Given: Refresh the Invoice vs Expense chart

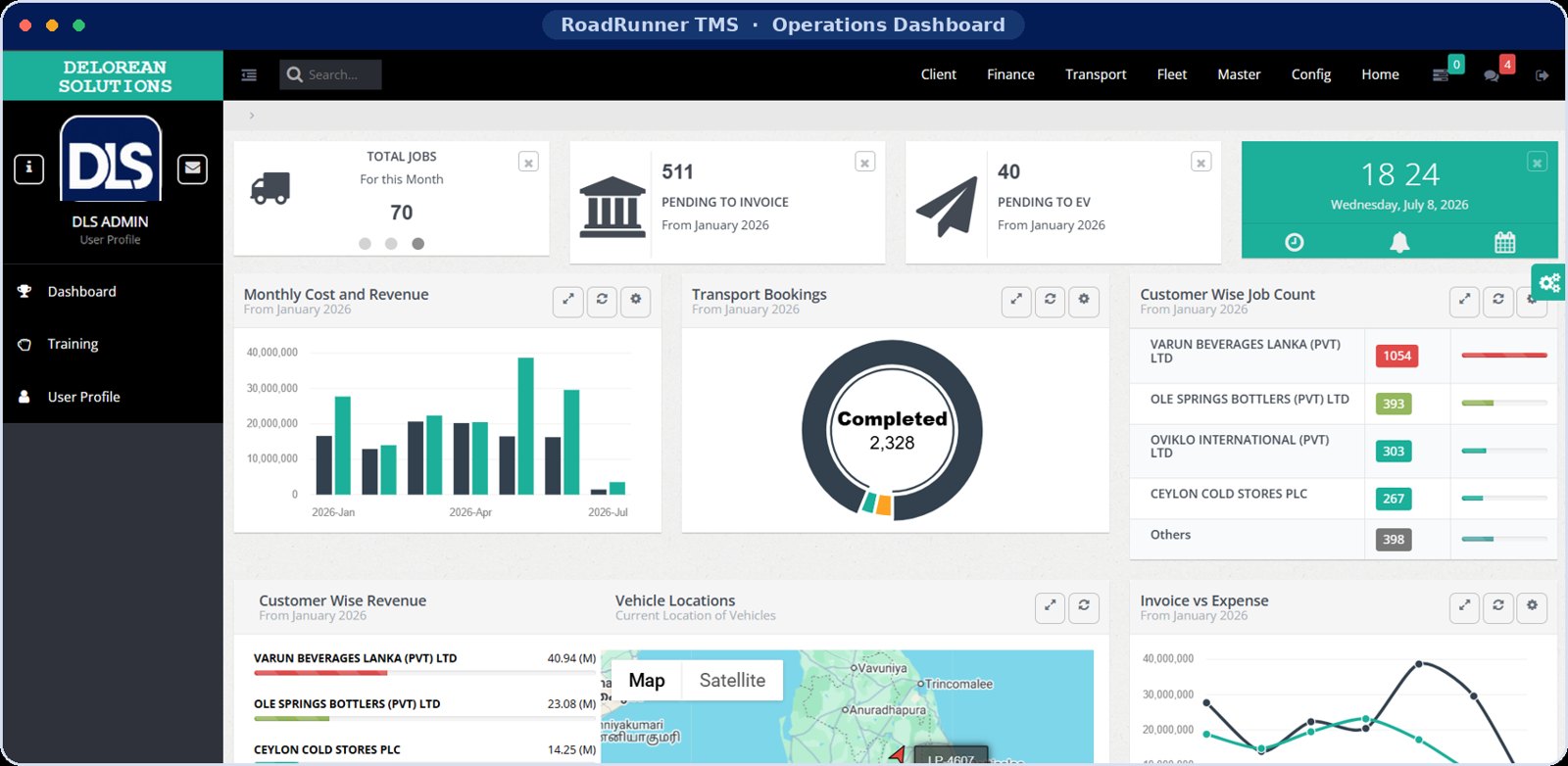Looking at the screenshot, I should [1497, 607].
